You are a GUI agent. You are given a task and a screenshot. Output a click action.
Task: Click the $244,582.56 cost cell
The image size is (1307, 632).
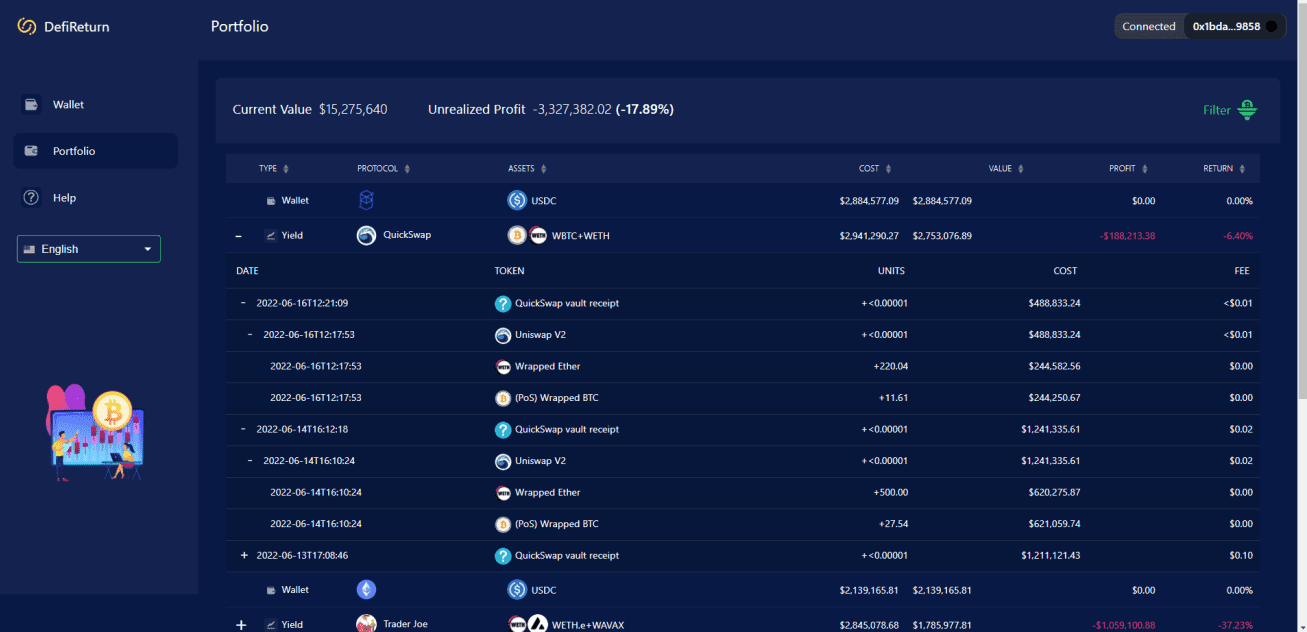(1054, 366)
